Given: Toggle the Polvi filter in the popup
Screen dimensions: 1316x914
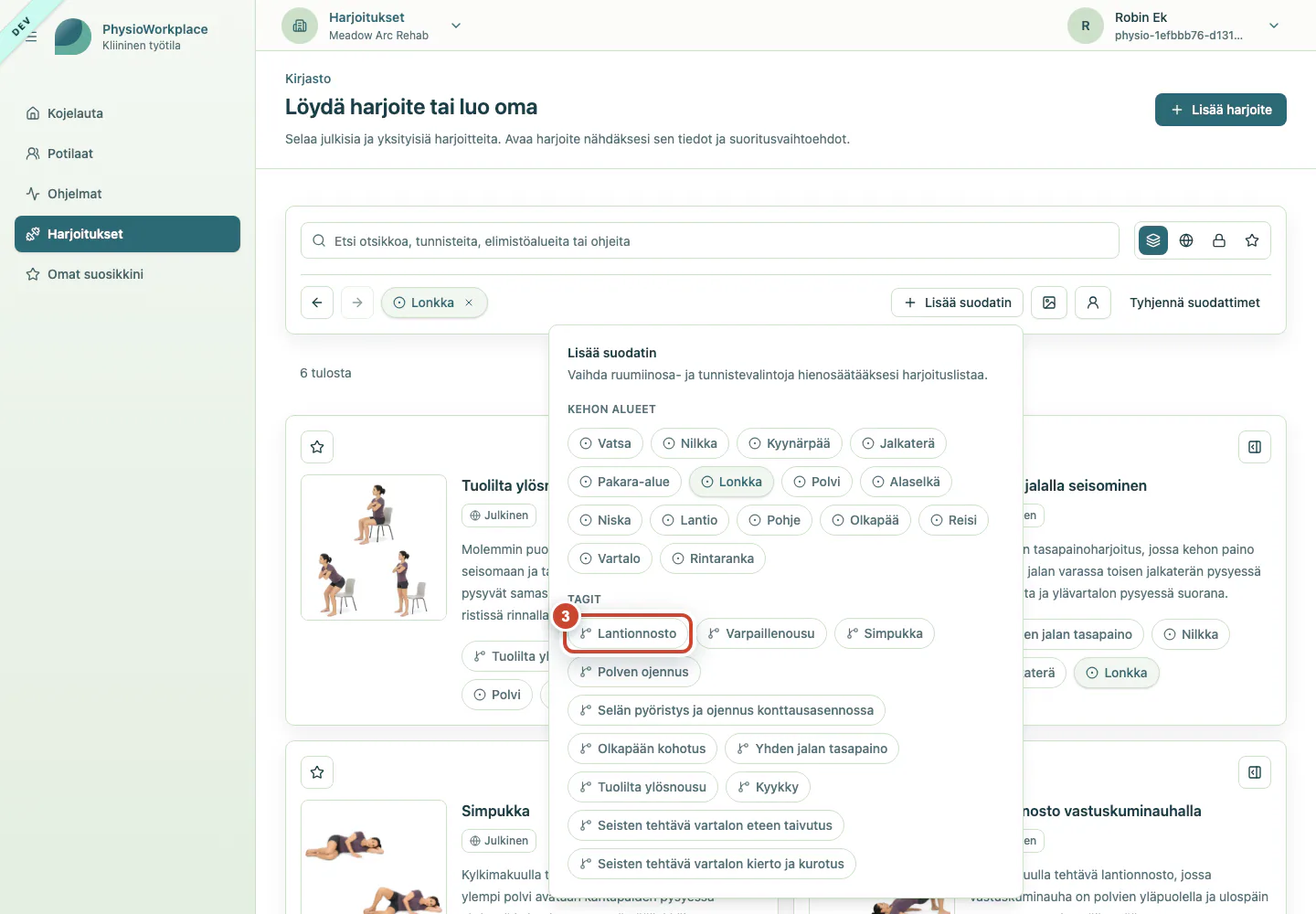Looking at the screenshot, I should point(817,482).
